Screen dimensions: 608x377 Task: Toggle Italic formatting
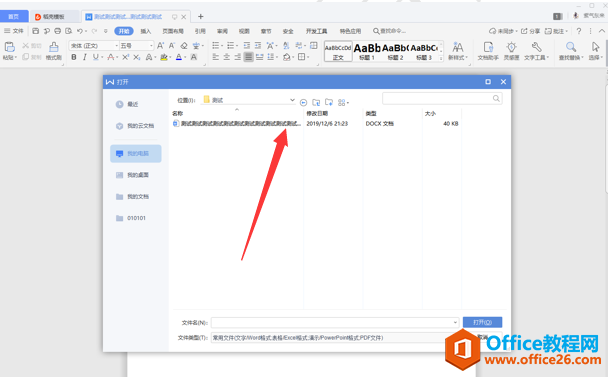85,57
